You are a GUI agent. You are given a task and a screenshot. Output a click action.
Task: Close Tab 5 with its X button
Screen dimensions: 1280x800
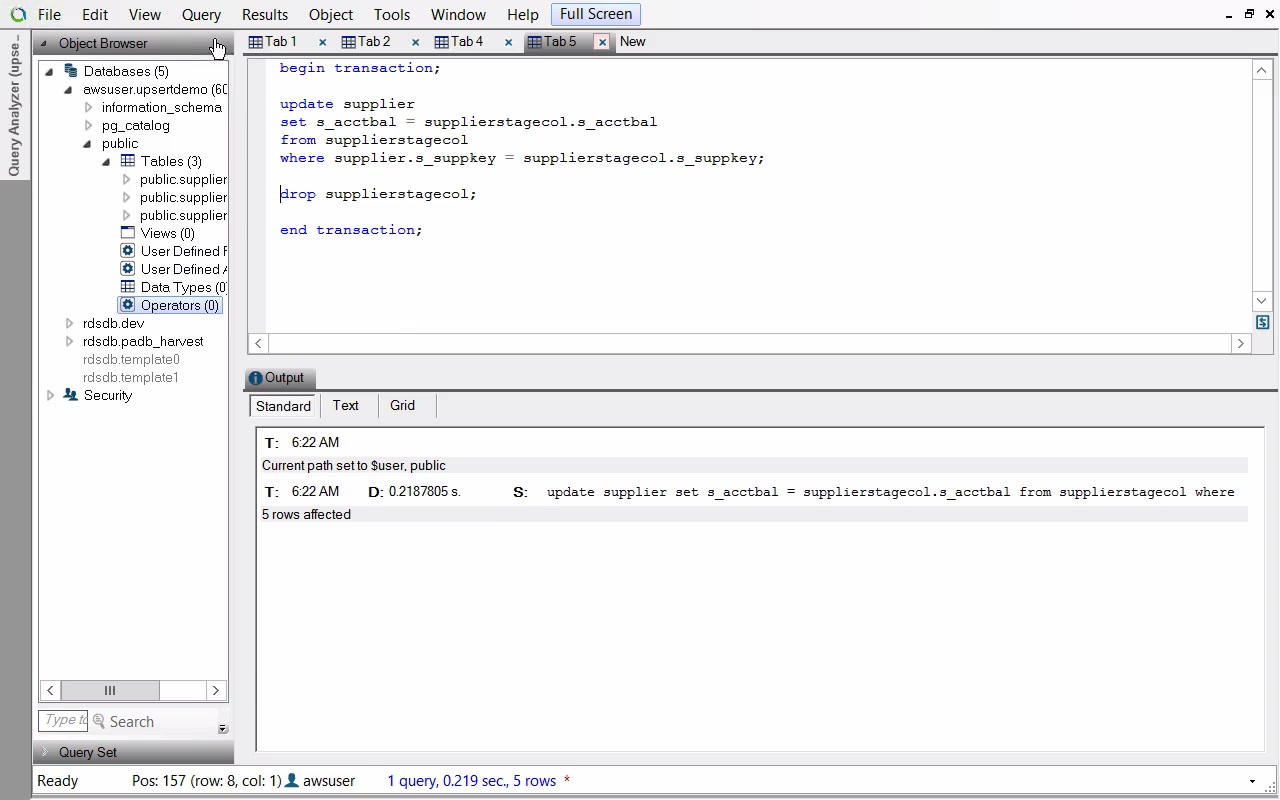click(x=602, y=42)
